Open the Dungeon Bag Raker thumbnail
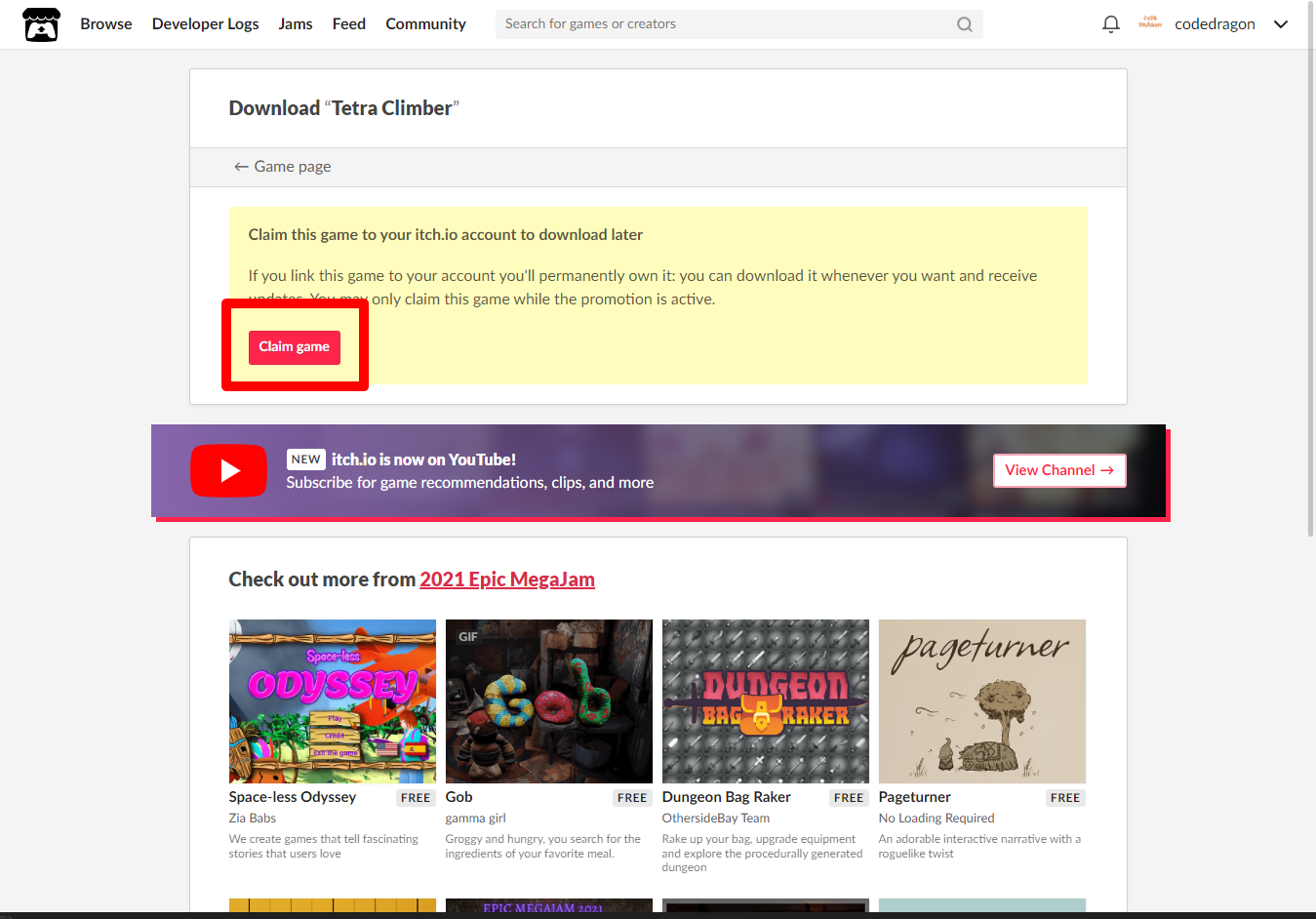 (766, 701)
